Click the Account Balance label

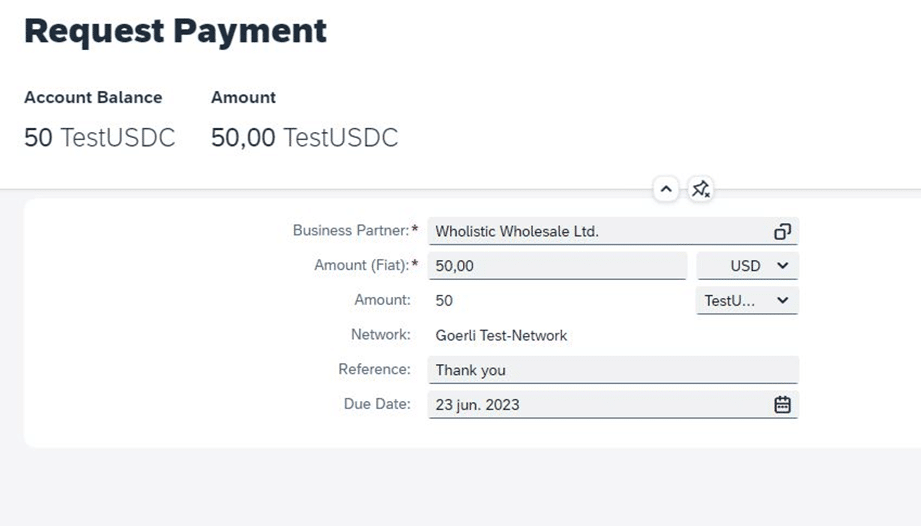93,97
